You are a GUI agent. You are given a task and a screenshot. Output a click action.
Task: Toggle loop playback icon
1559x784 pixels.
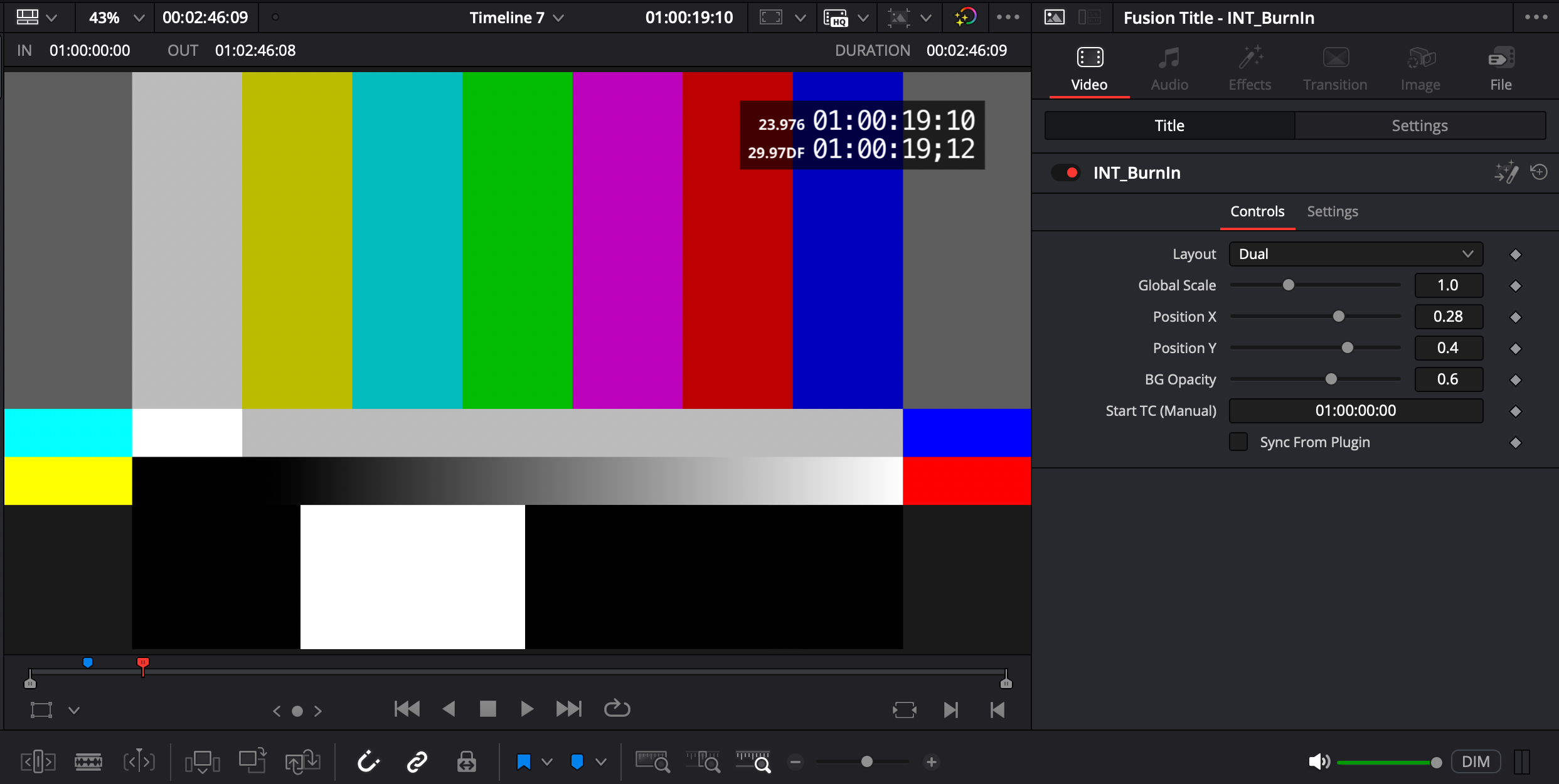tap(617, 709)
